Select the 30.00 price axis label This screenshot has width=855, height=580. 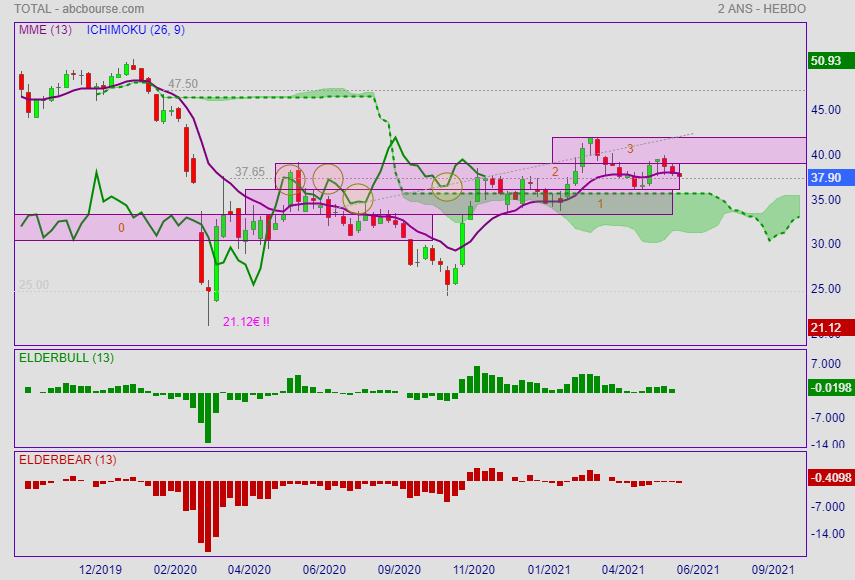click(x=826, y=244)
